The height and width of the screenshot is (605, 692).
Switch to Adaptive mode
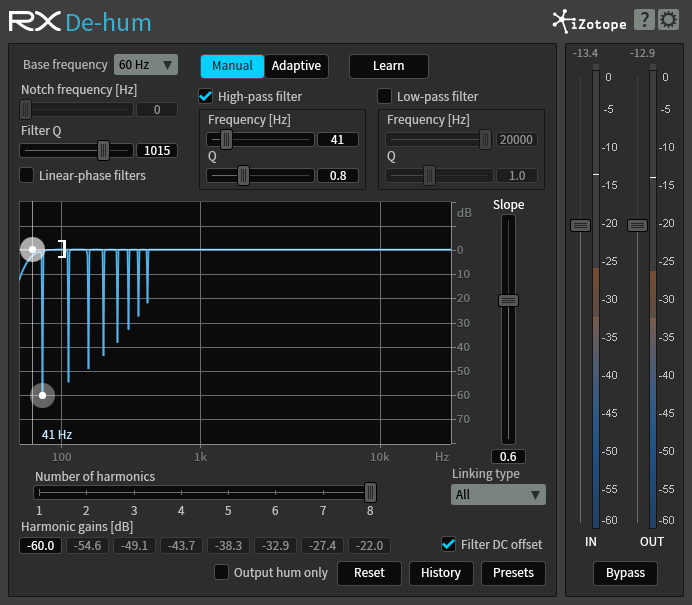pyautogui.click(x=297, y=66)
